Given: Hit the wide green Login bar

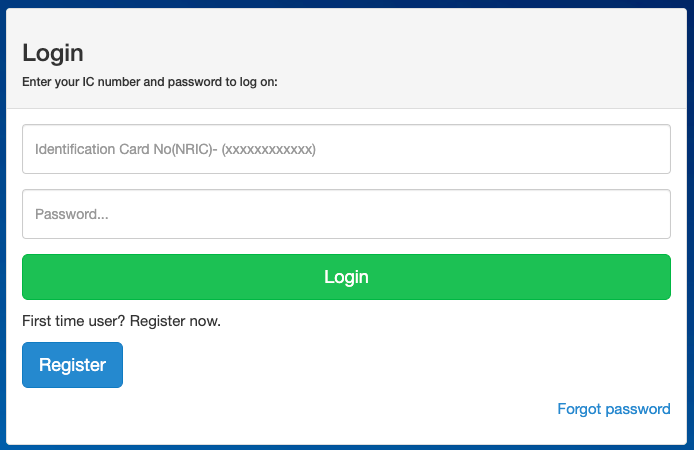Looking at the screenshot, I should click(x=346, y=277).
